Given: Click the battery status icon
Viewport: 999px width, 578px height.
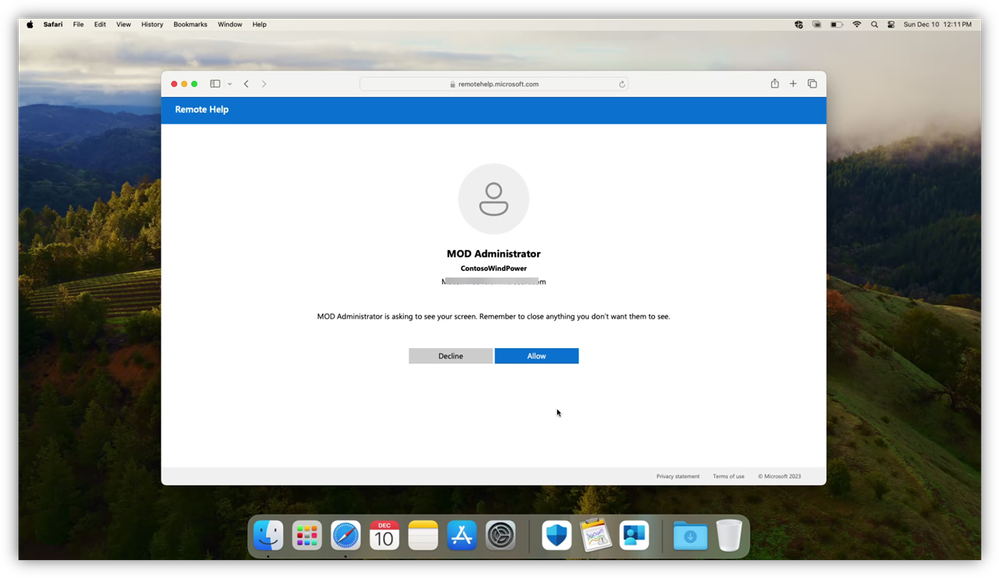Looking at the screenshot, I should (x=837, y=25).
